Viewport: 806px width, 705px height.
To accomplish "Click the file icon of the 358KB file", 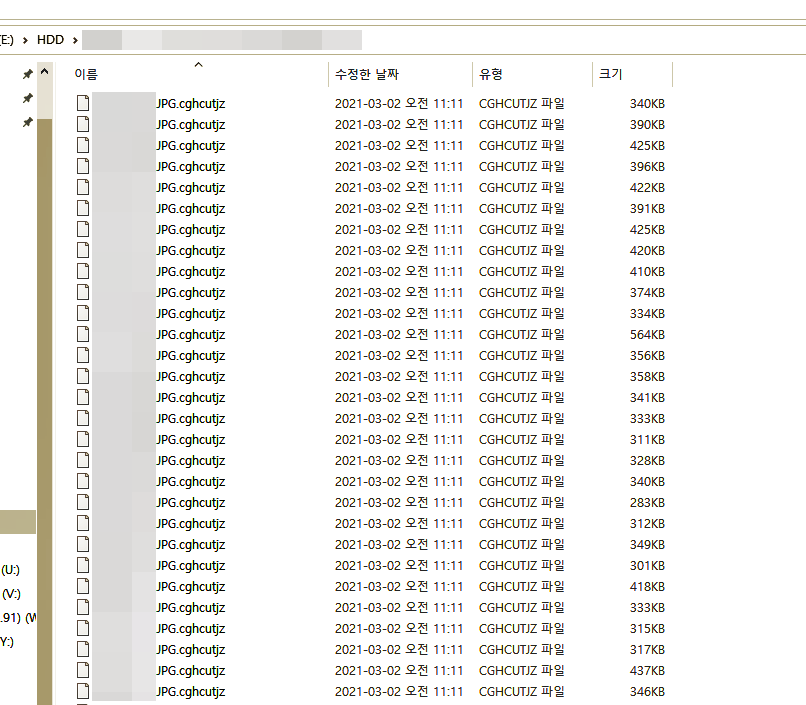I will (x=83, y=377).
